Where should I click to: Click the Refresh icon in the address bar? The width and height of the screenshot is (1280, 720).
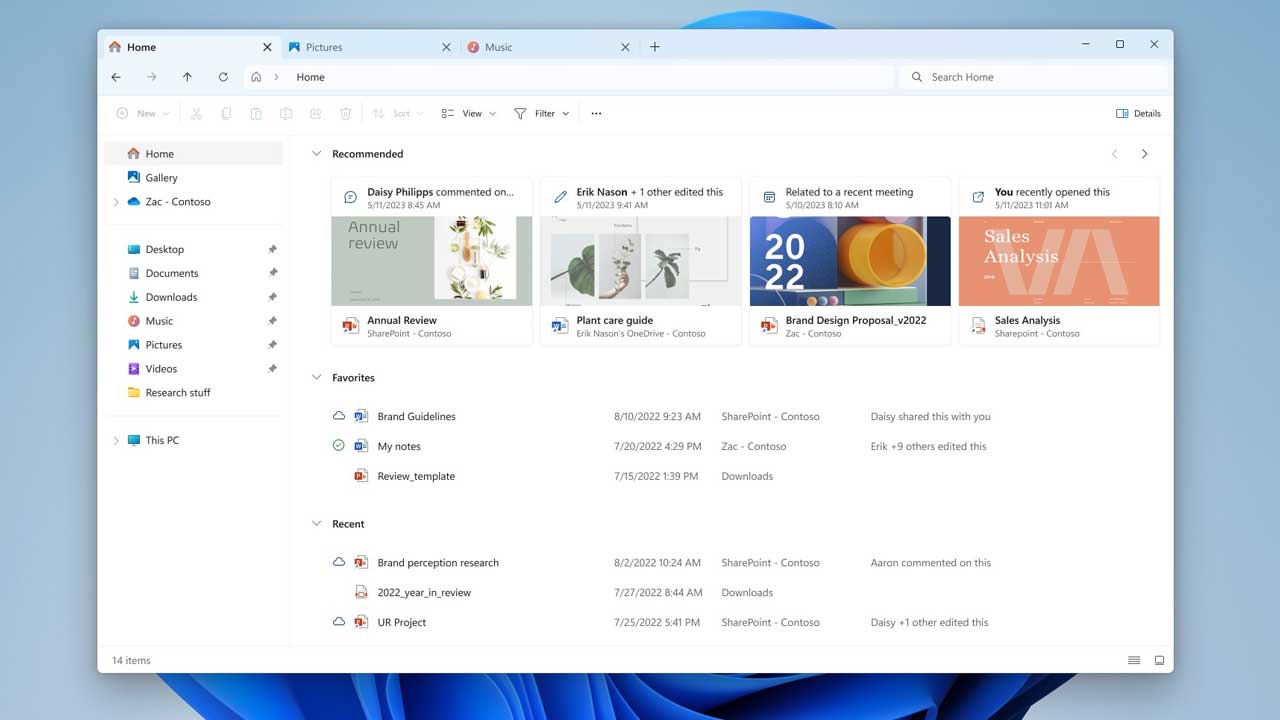click(x=223, y=77)
